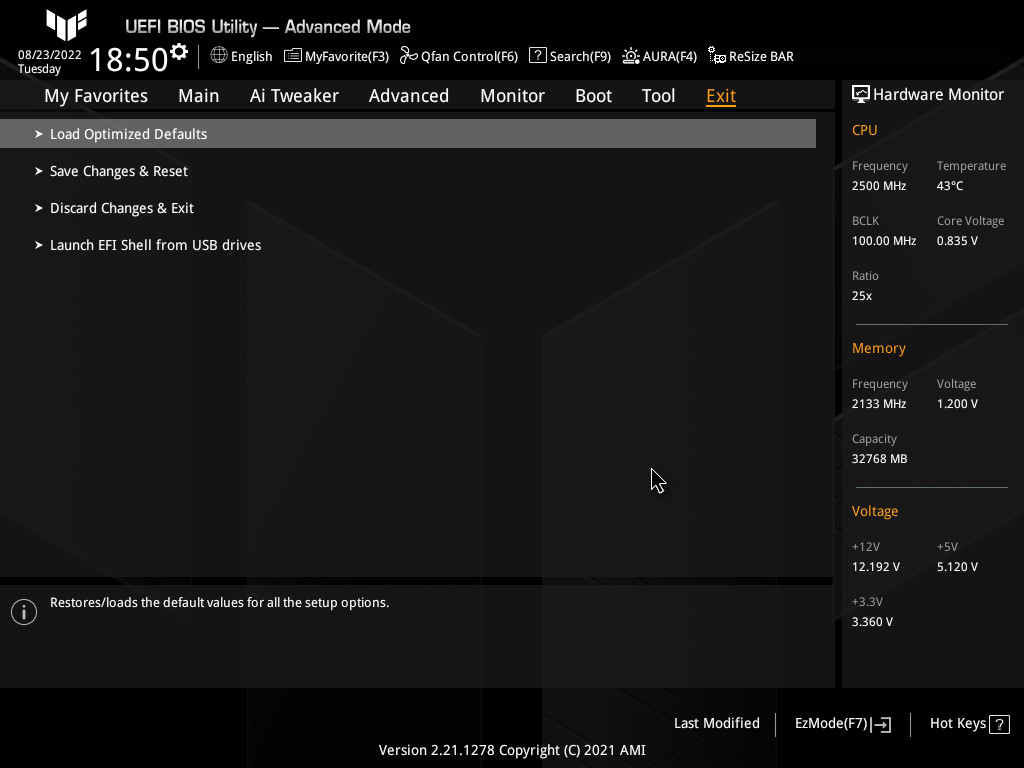This screenshot has height=768, width=1024.
Task: Switch to the Ai Tweaker tab
Action: point(294,95)
